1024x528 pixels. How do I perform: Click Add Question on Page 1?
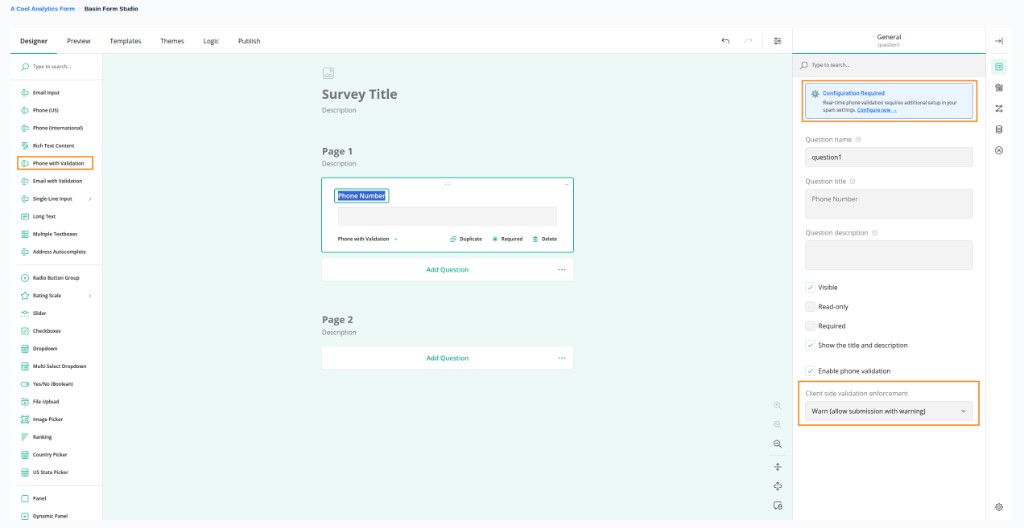tap(447, 269)
